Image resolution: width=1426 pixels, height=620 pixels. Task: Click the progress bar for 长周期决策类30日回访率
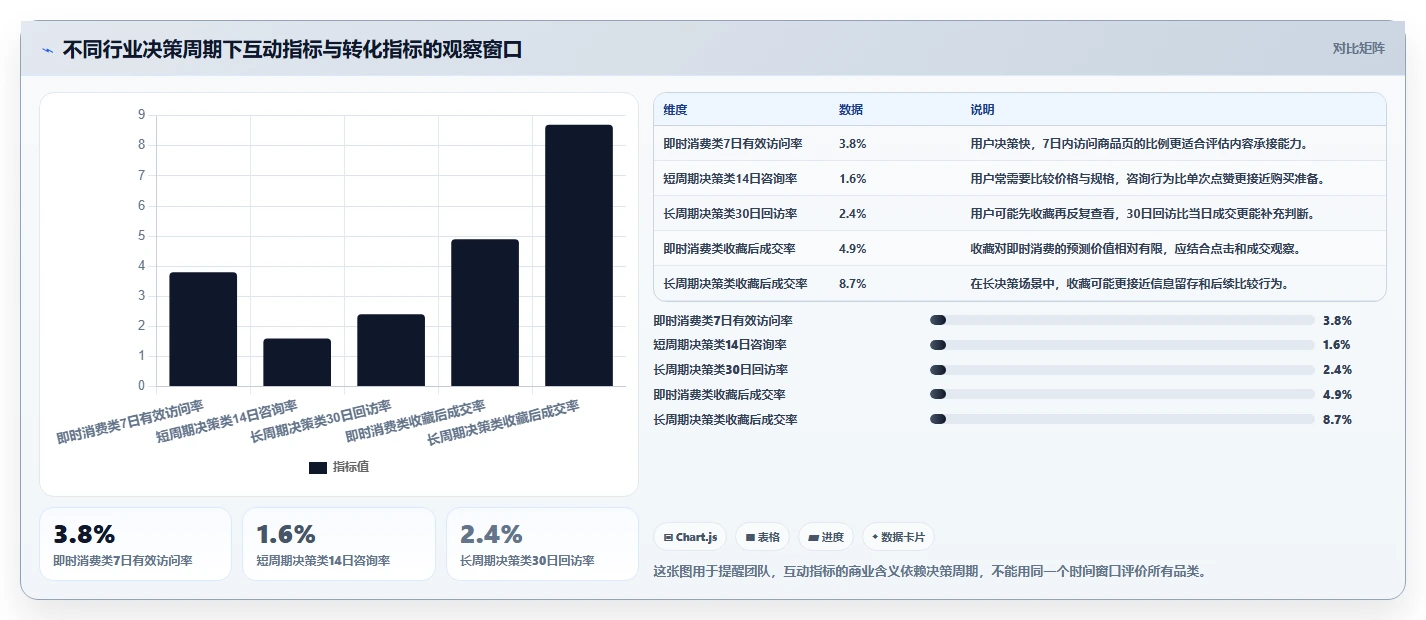coord(1122,370)
